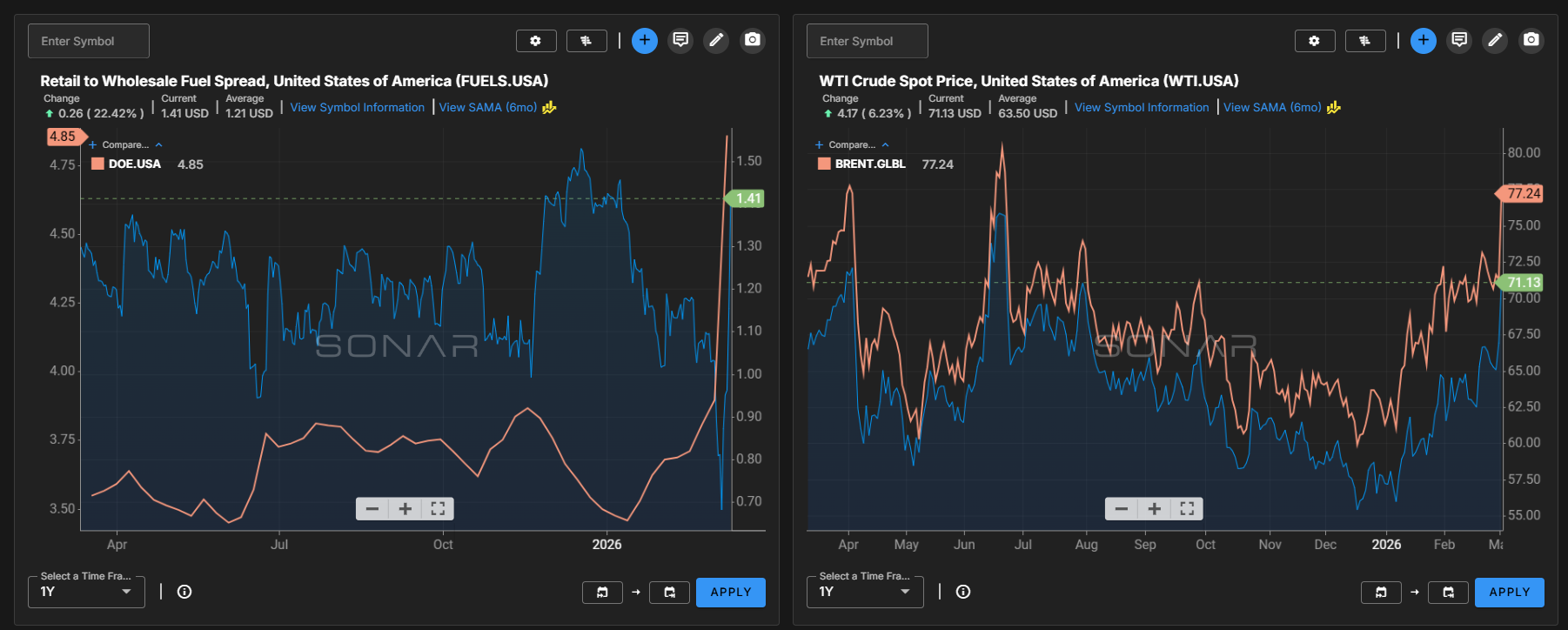Click the info icon below the WTI.USA chart
The height and width of the screenshot is (630, 1568).
[963, 592]
